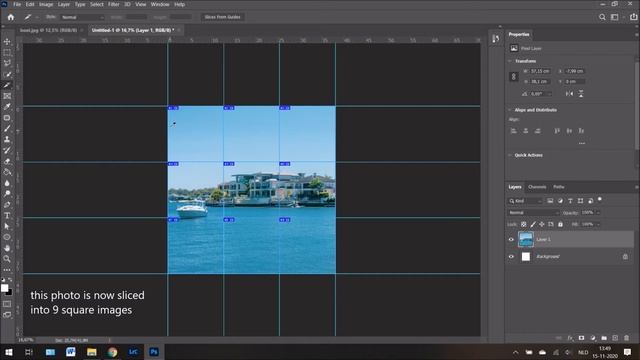Toggle pixel layer filter in Layers
Viewport: 640px width, 360px height.
(x=550, y=201)
